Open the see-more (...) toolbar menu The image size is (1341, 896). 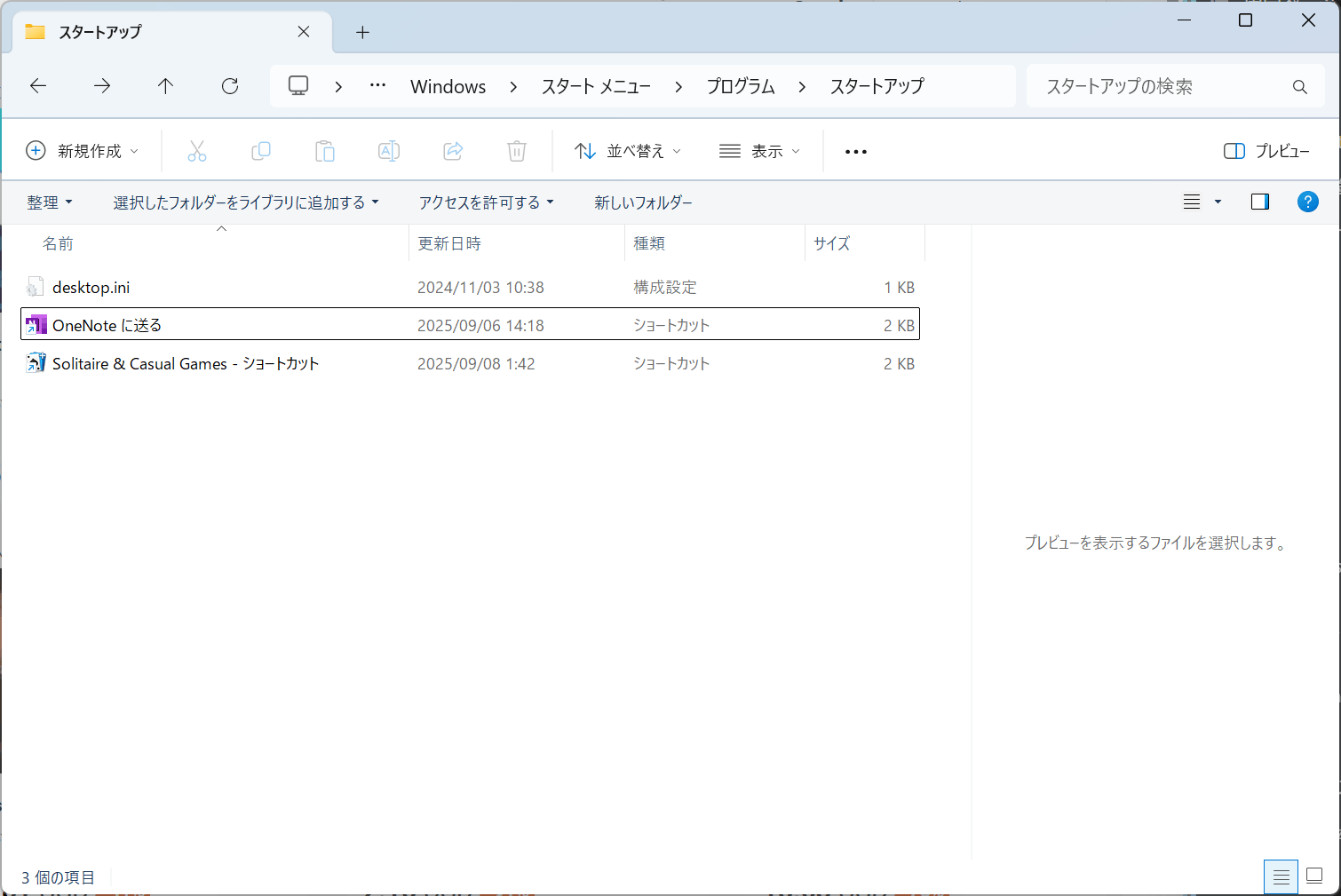click(x=855, y=150)
